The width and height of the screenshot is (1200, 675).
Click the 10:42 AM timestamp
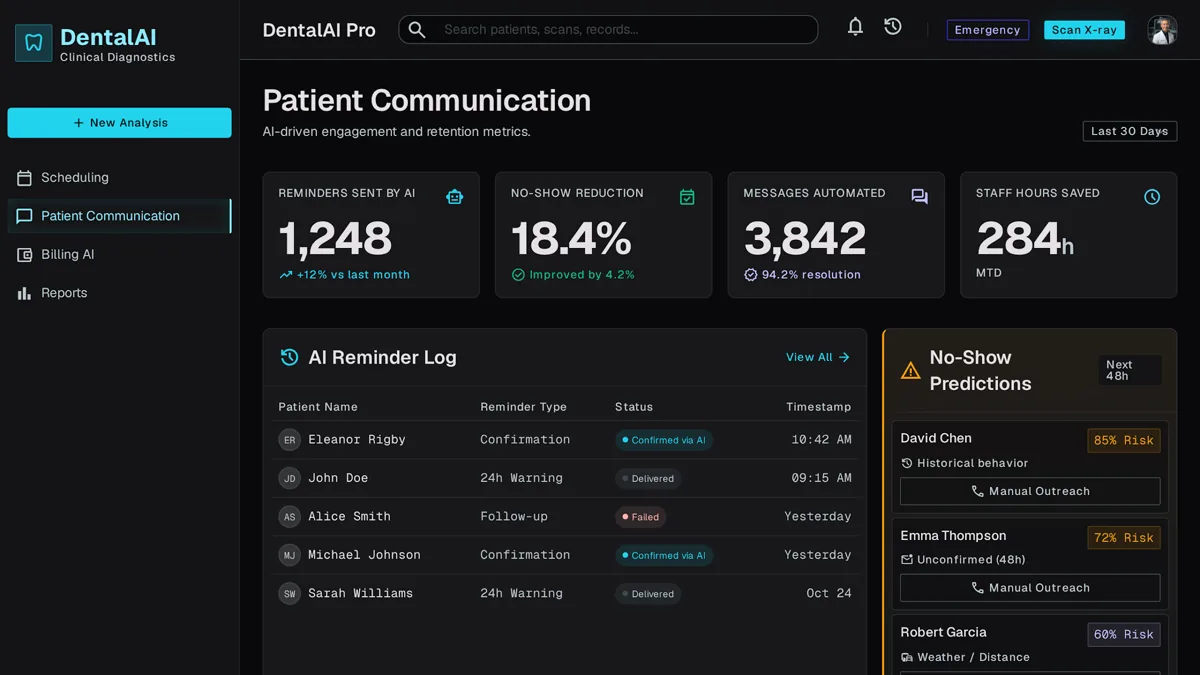[x=821, y=440]
